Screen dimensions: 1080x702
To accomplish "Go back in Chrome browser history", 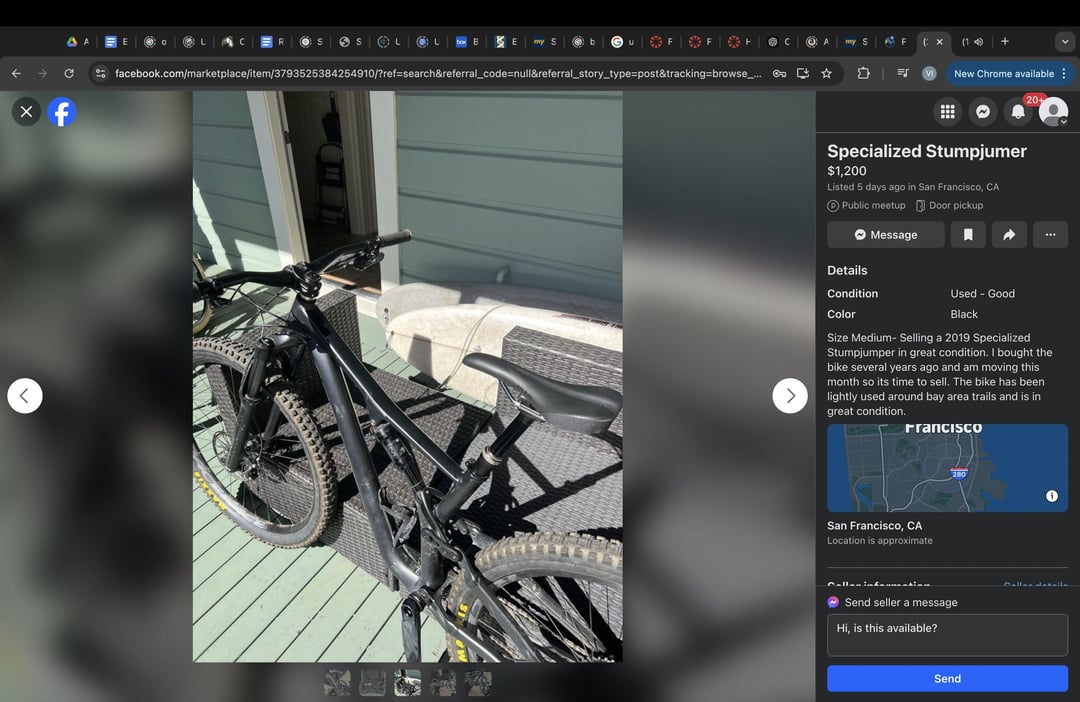I will 17,73.
